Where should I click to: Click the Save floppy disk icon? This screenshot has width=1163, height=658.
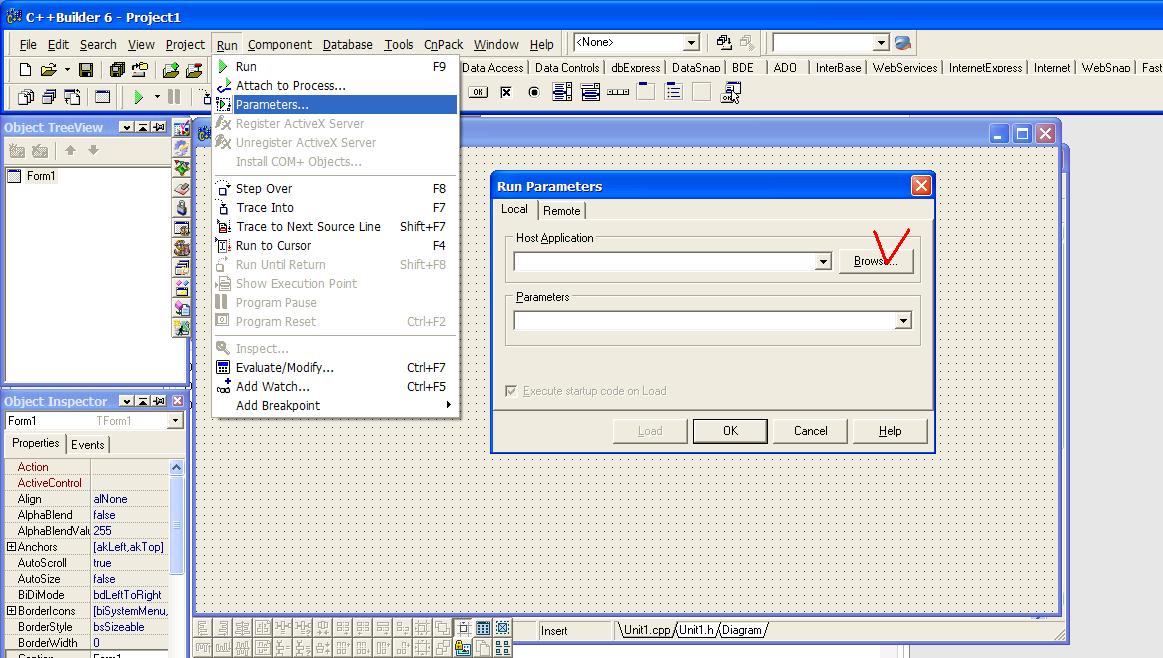tap(86, 70)
